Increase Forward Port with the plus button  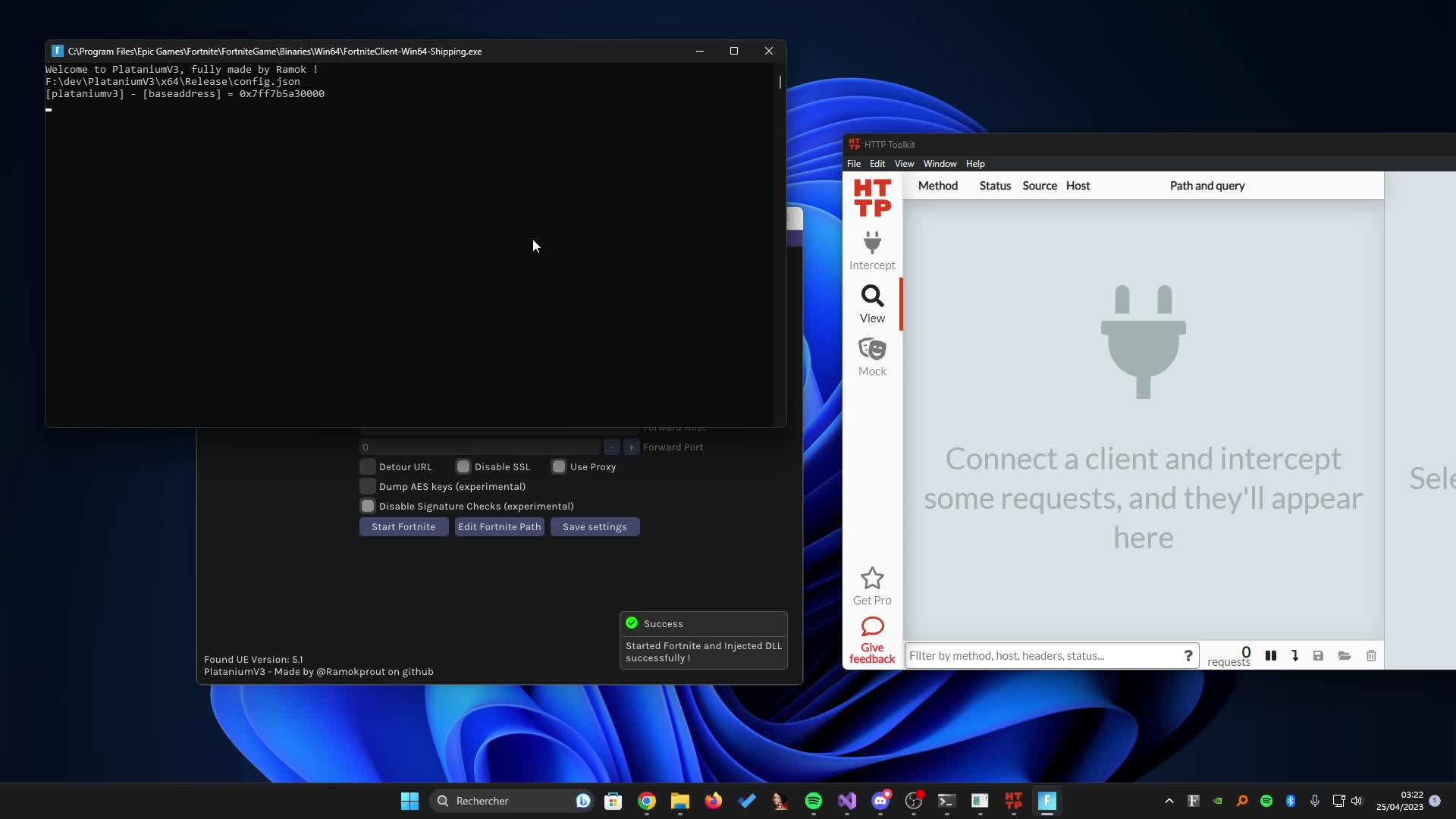tap(631, 447)
